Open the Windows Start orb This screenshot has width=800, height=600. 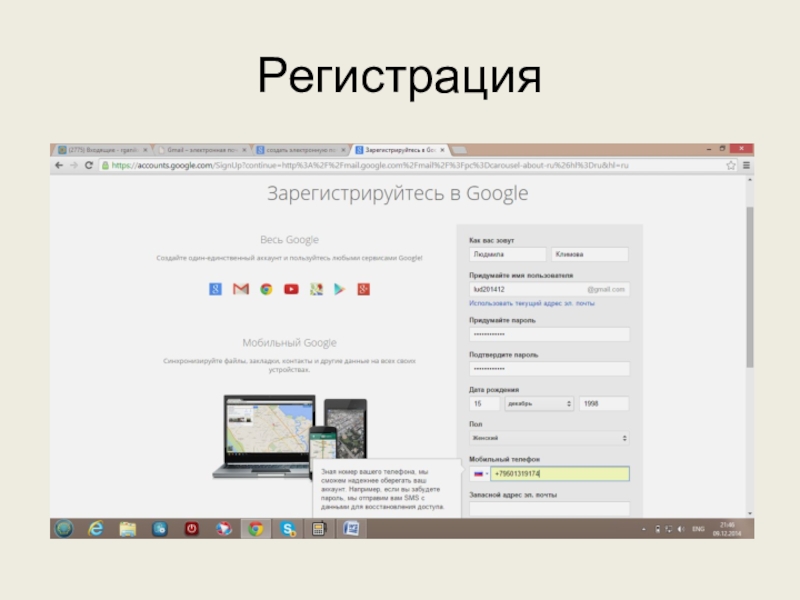pos(64,529)
